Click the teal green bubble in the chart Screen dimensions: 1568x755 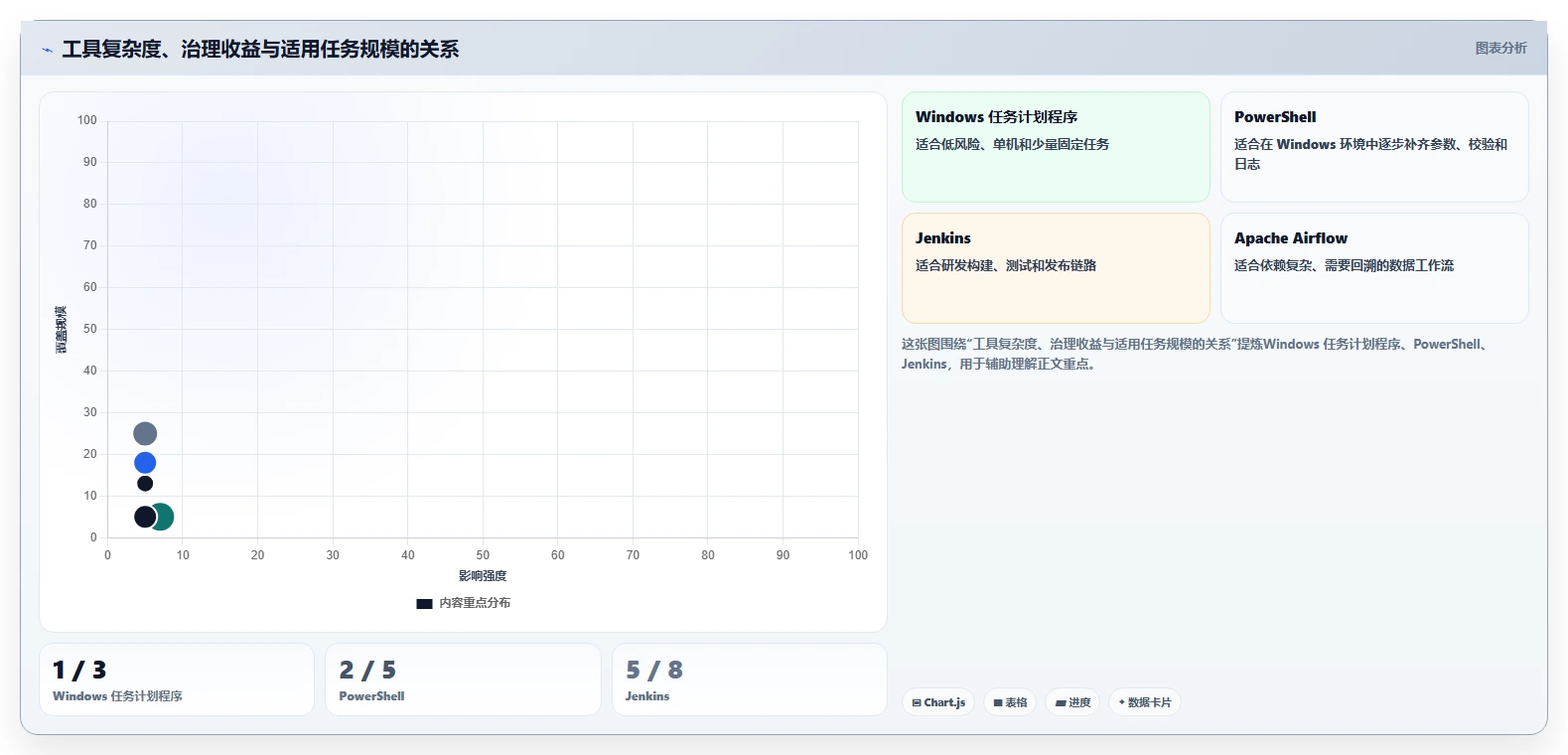(164, 517)
